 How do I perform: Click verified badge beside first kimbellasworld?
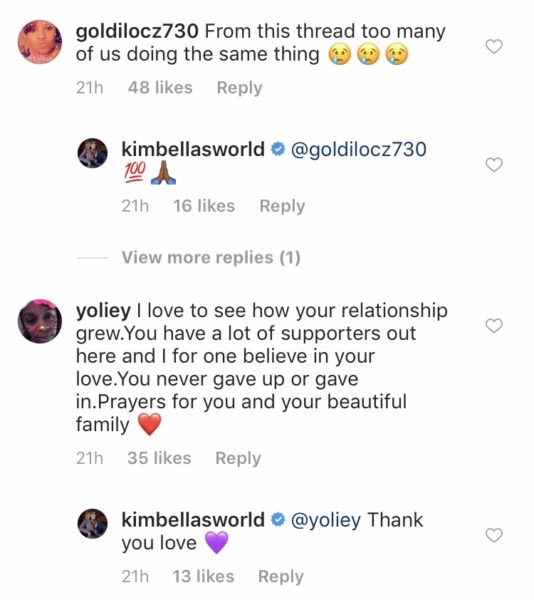278,149
